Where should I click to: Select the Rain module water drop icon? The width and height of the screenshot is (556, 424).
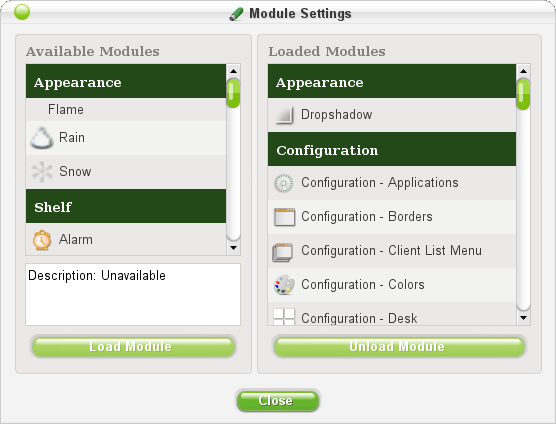pos(42,138)
